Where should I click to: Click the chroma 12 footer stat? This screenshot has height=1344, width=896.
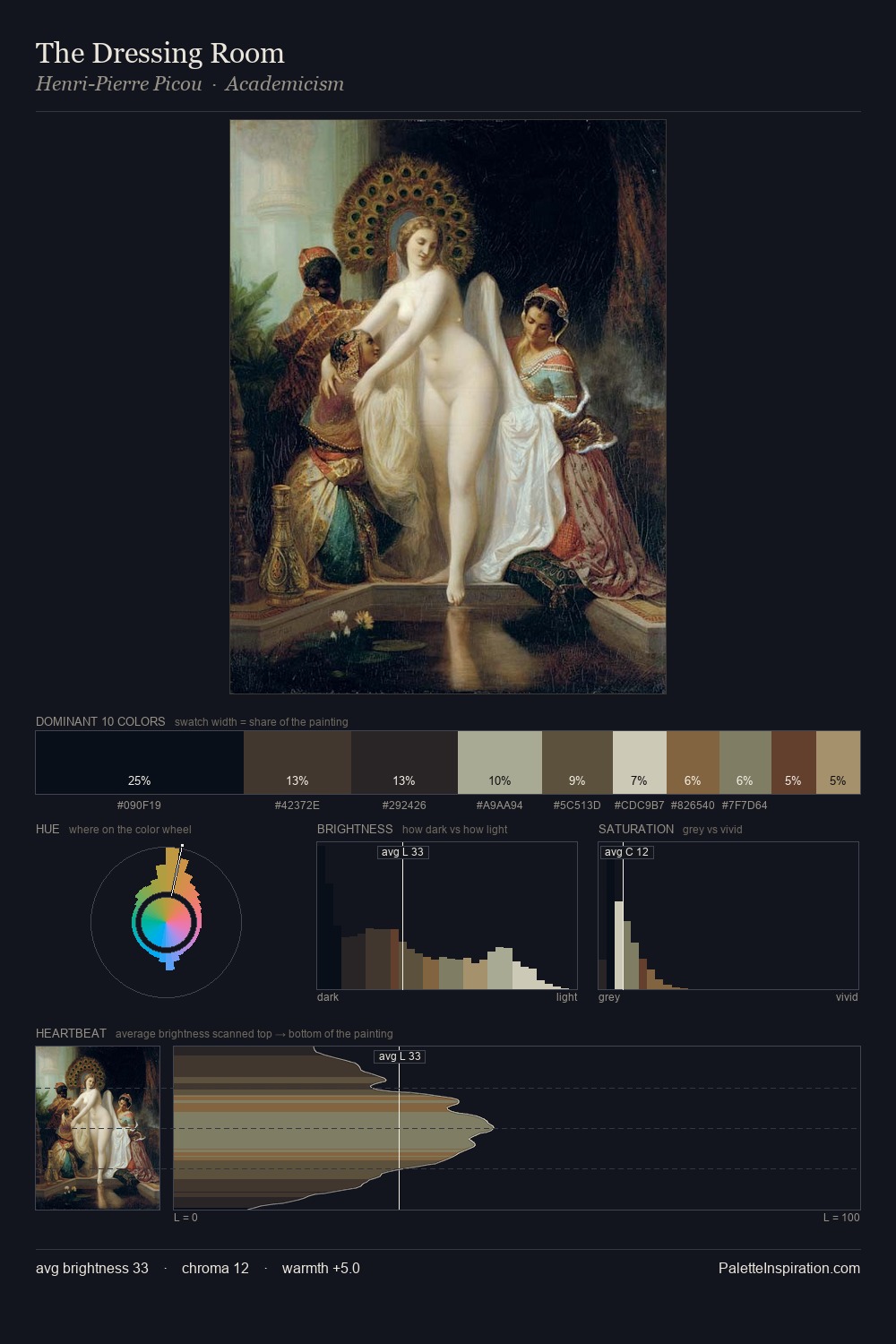(215, 1268)
